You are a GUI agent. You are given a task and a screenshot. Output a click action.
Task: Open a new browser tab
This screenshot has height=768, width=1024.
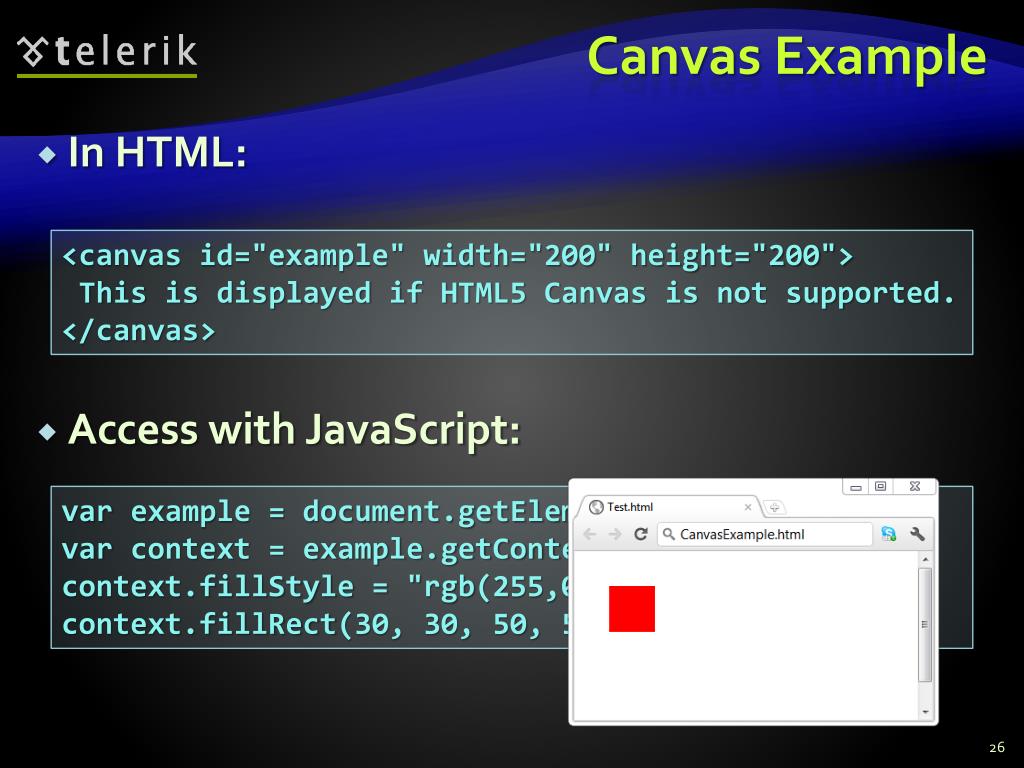[x=774, y=507]
